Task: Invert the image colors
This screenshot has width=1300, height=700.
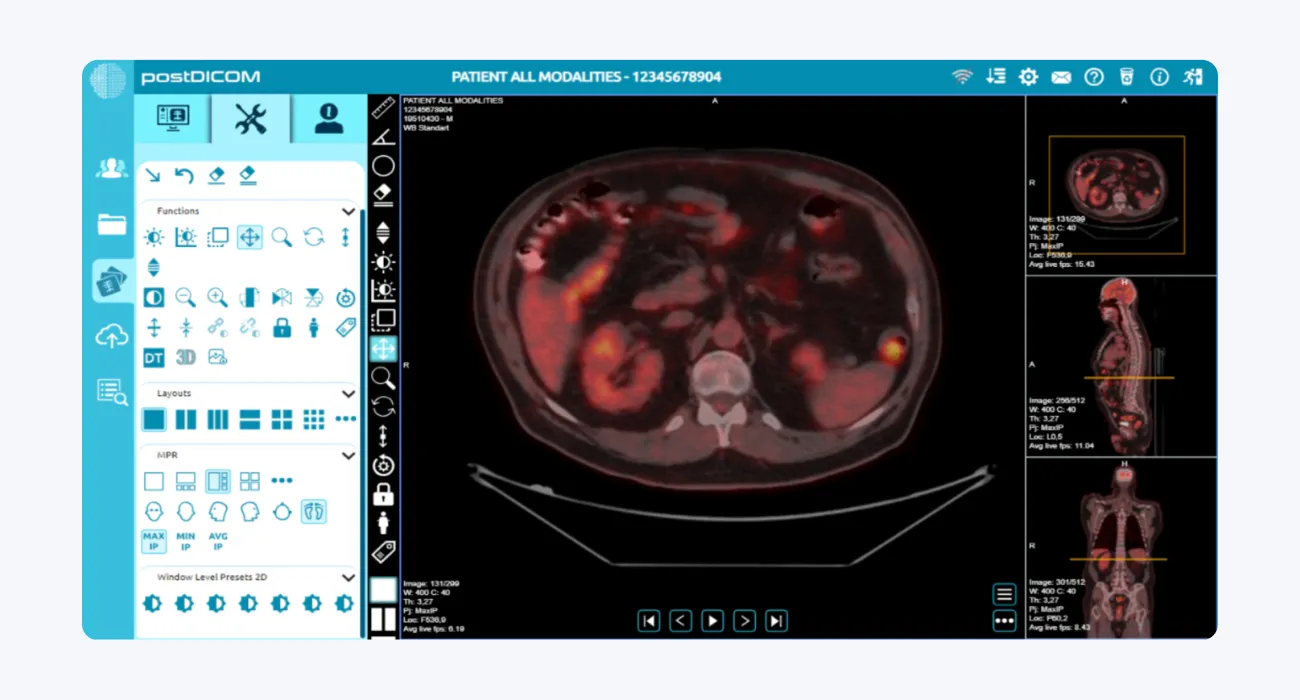Action: 153,297
